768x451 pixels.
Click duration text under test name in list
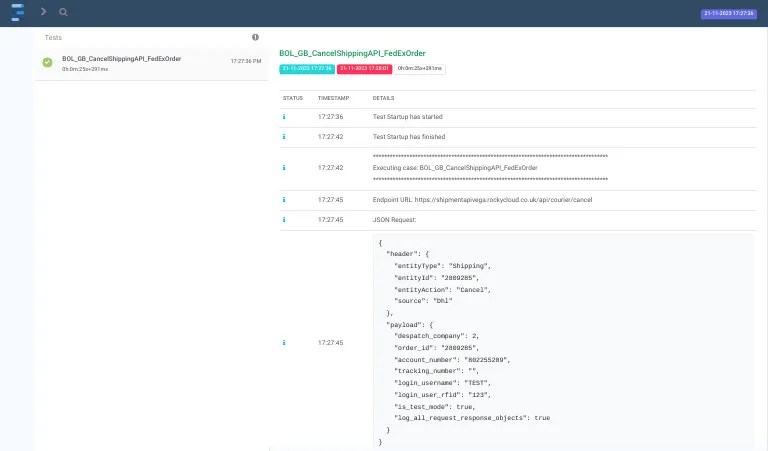point(85,70)
